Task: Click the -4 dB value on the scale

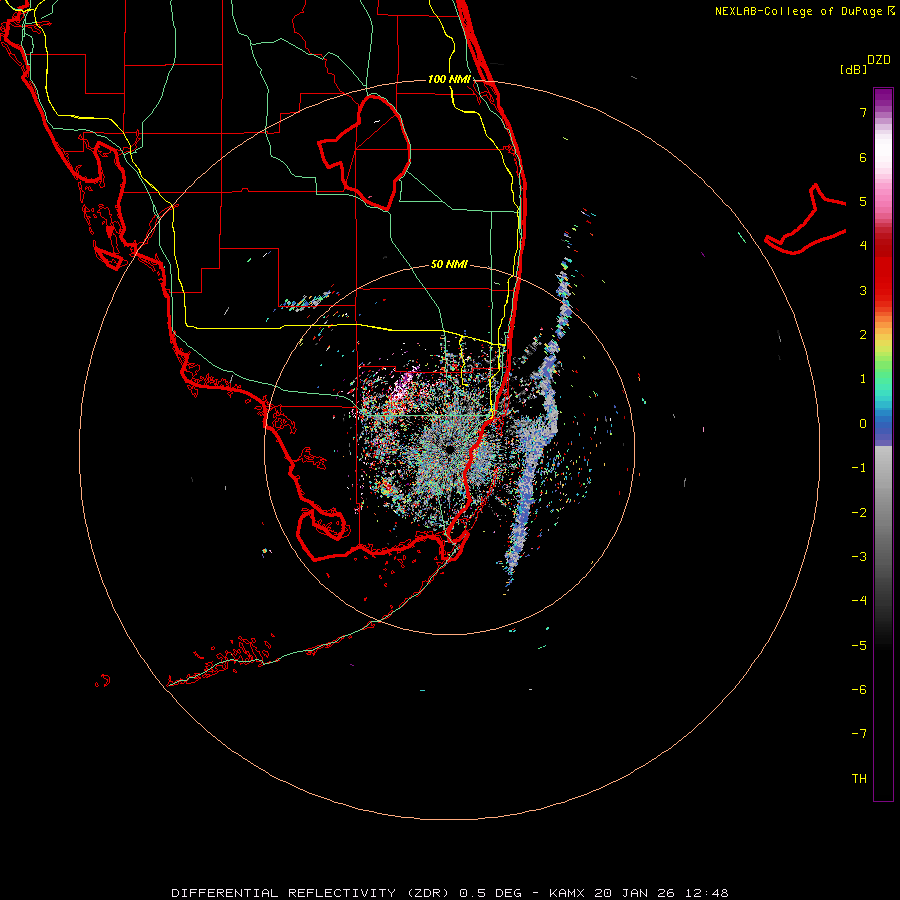Action: click(x=859, y=600)
